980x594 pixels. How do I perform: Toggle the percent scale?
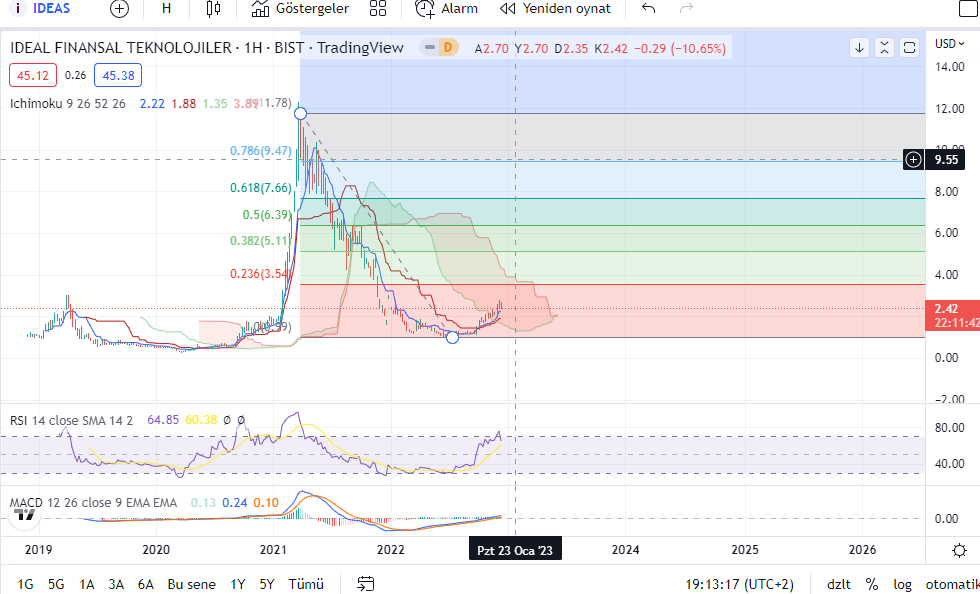[x=871, y=584]
